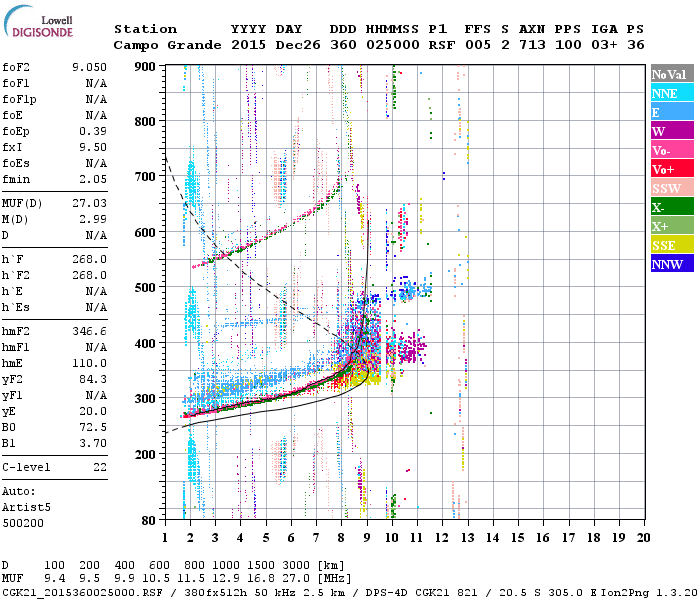Click the yF2 value 84.3
This screenshot has height=600, width=700.
(x=93, y=379)
